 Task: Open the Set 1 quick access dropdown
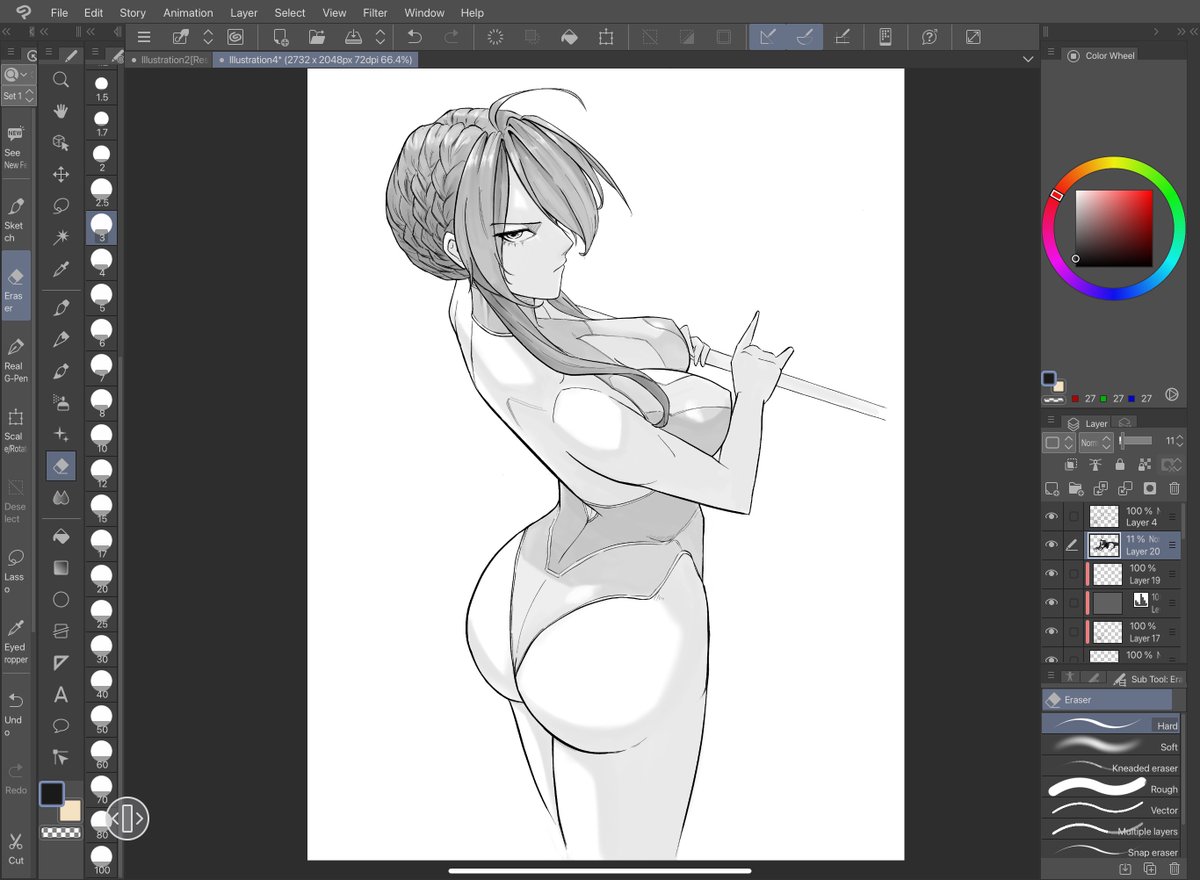[18, 96]
